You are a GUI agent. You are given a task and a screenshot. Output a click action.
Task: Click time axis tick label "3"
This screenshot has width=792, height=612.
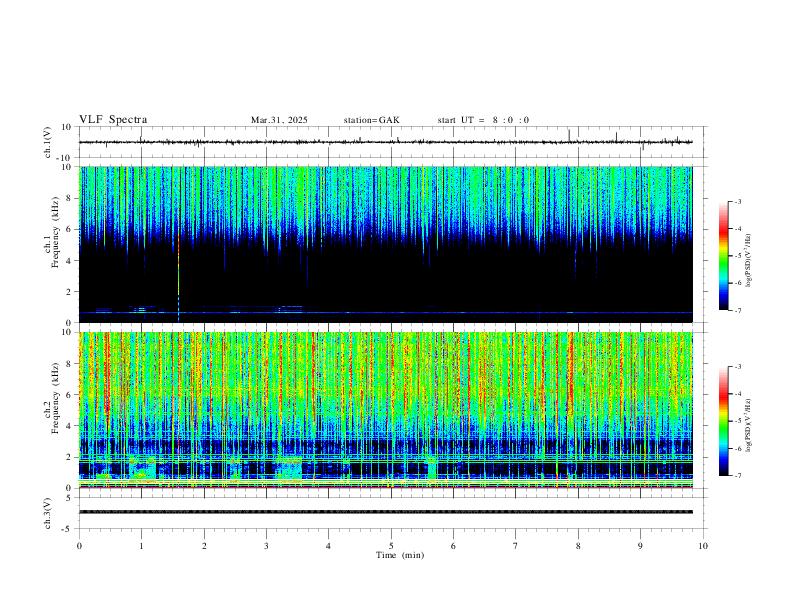pos(266,546)
